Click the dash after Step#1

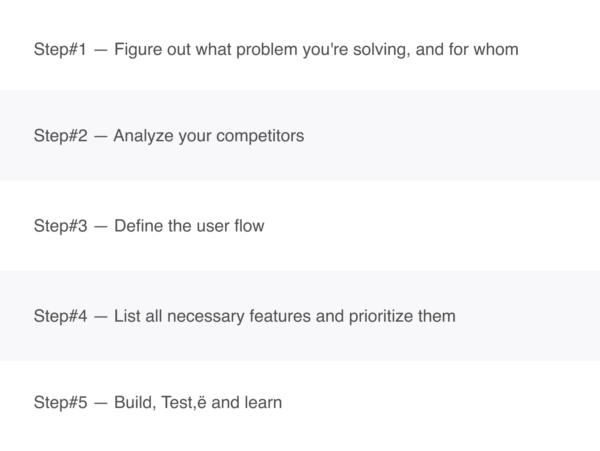[100, 50]
